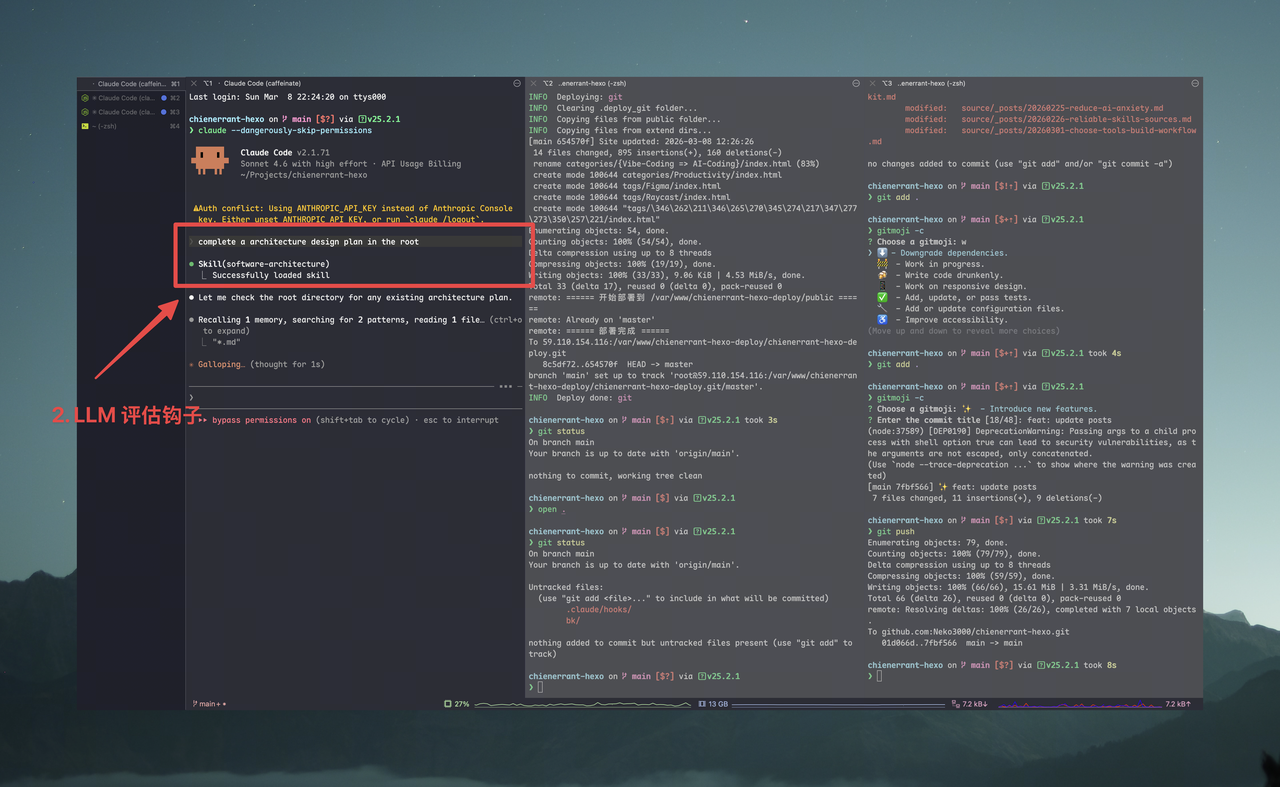Click the 13 GB memory status indicator
The width and height of the screenshot is (1280, 787).
pyautogui.click(x=713, y=704)
